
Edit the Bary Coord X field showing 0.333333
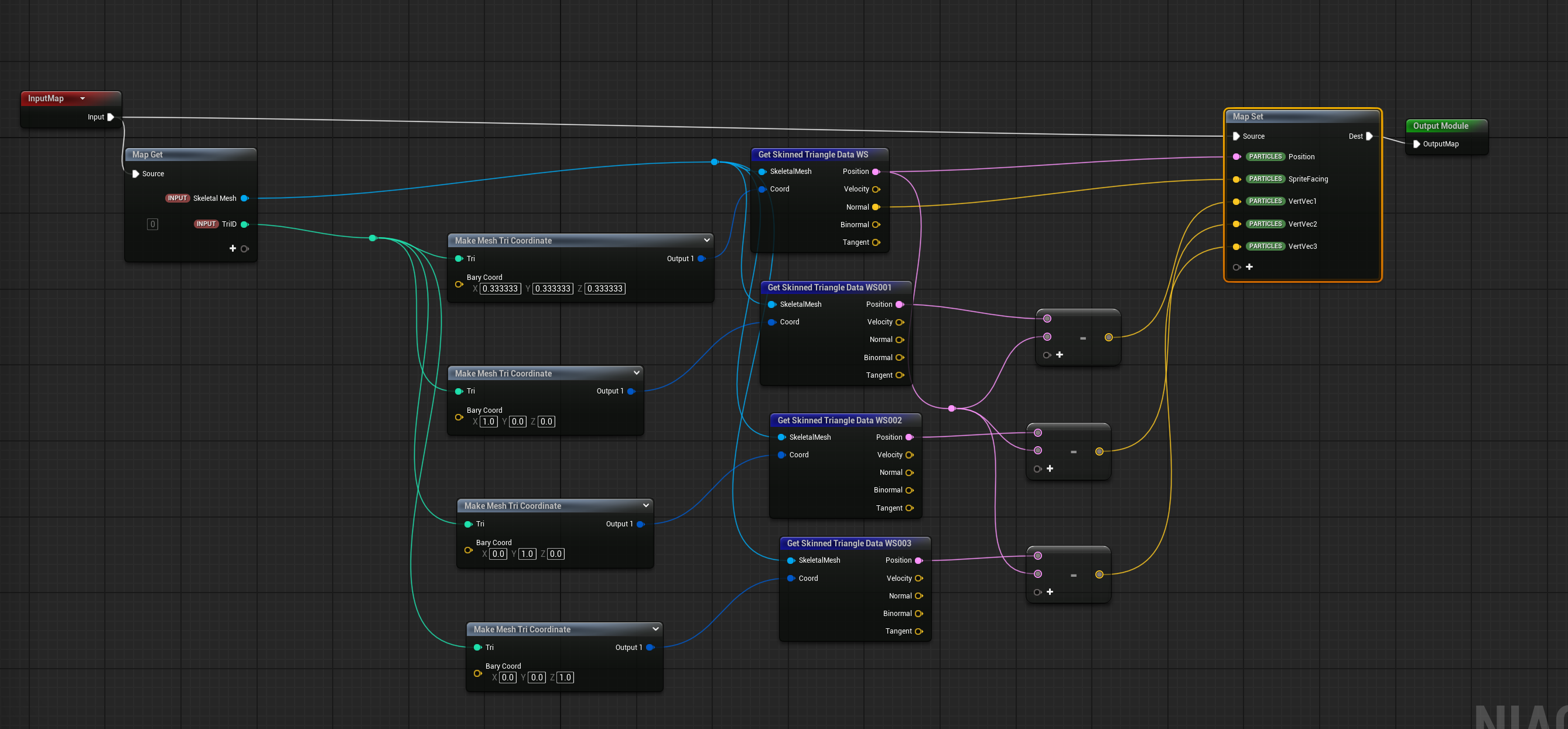coord(500,289)
